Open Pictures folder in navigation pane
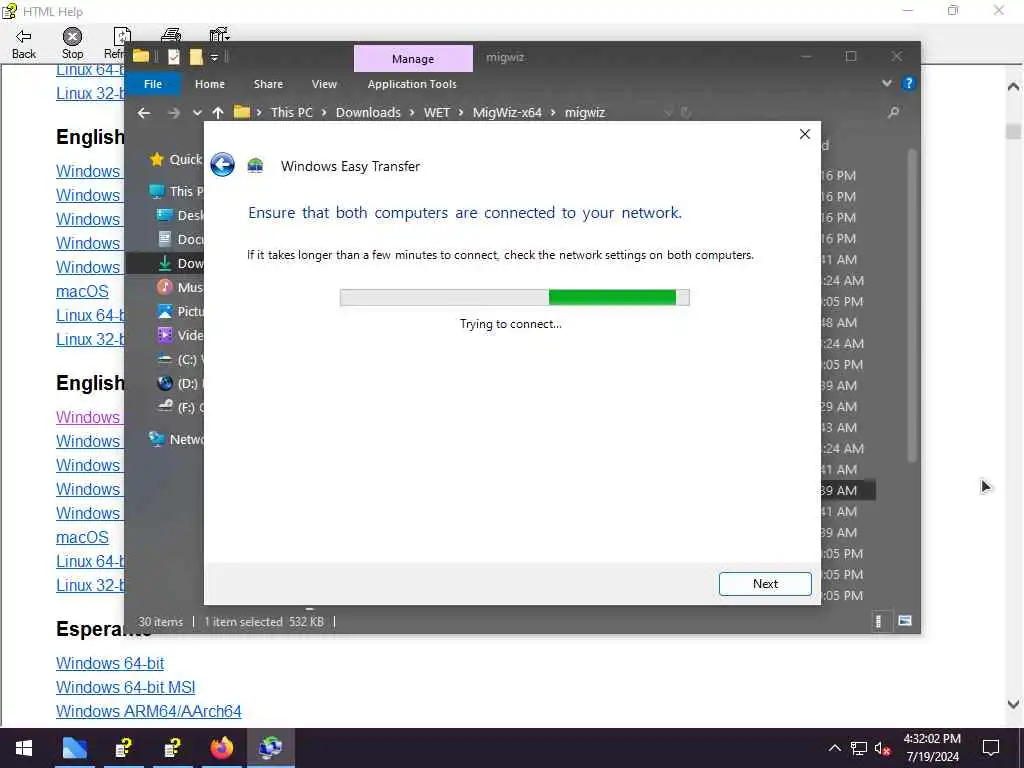Viewport: 1024px width, 768px height. click(180, 312)
